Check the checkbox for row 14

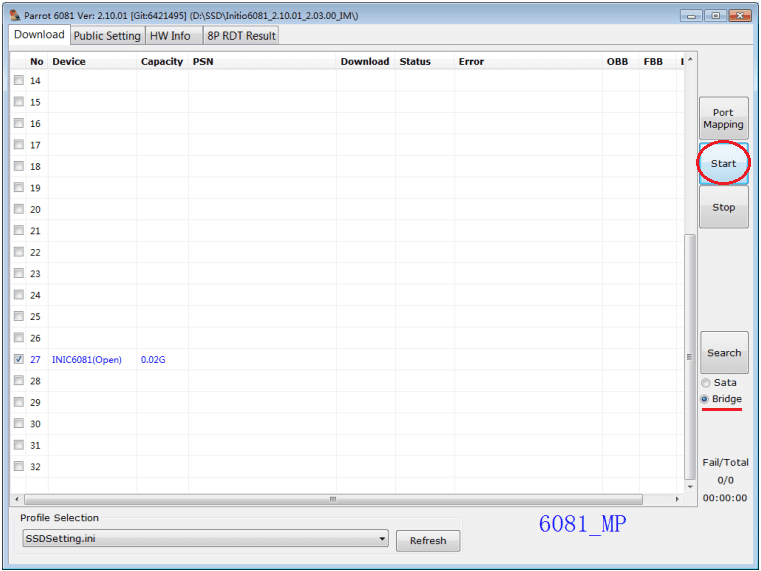[x=18, y=80]
